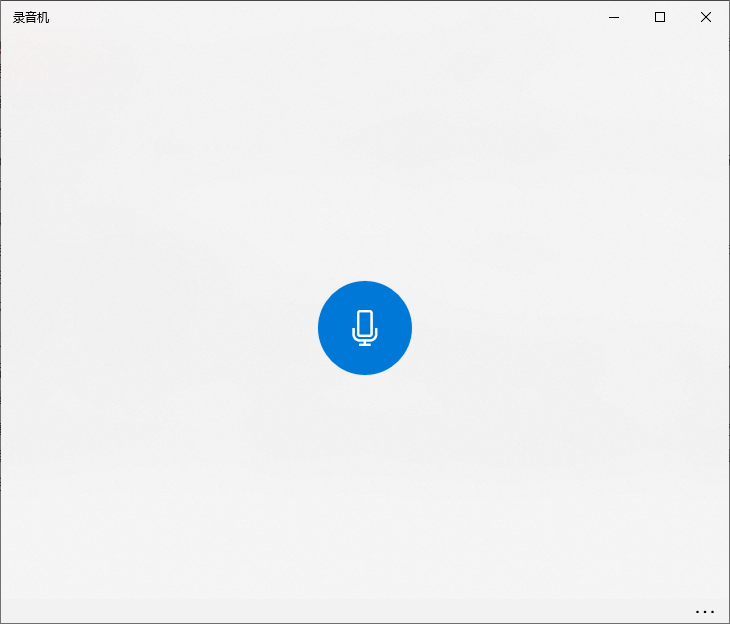The width and height of the screenshot is (730, 624).
Task: Open the bottom command bar overflow
Action: pos(705,611)
